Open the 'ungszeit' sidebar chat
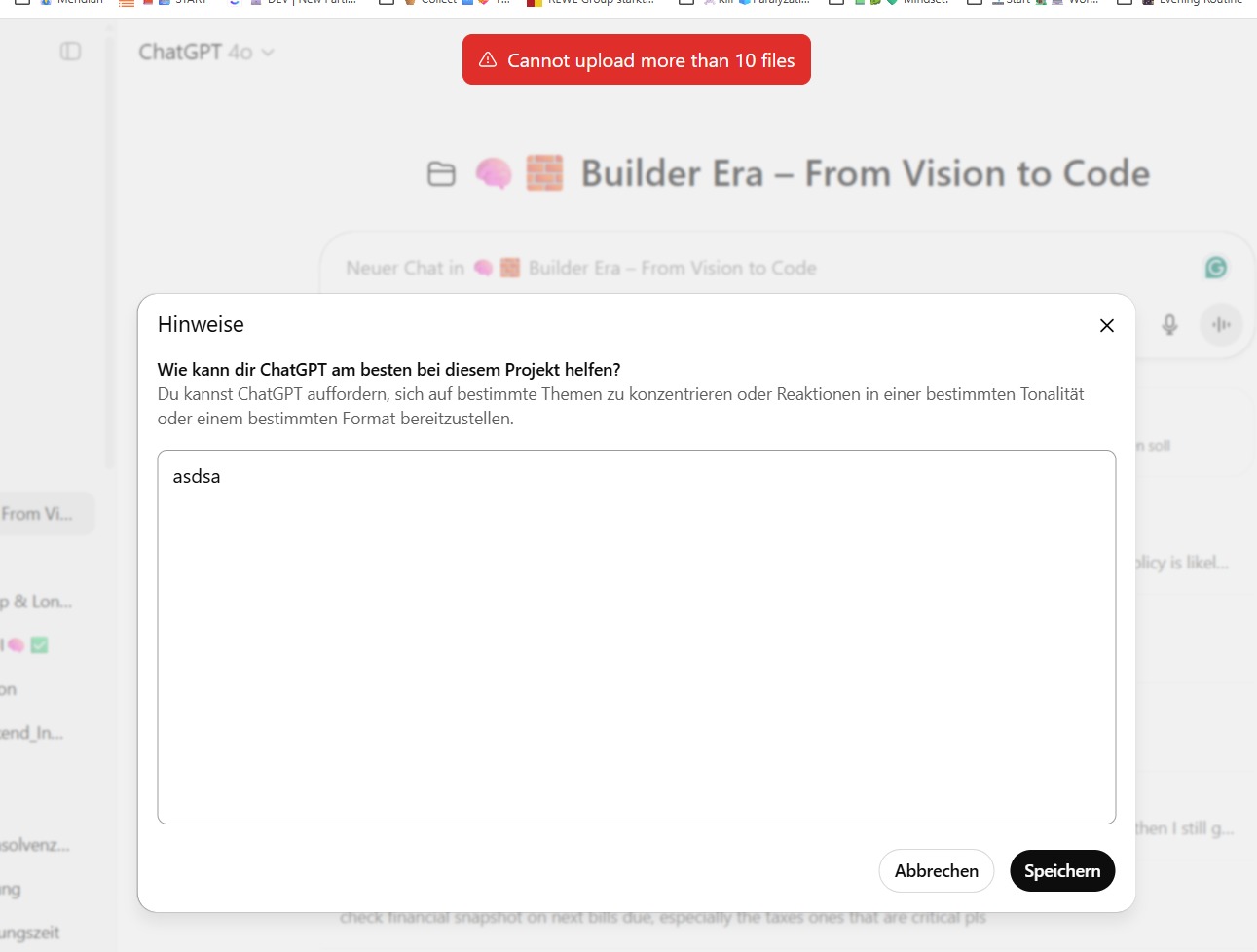 [x=30, y=933]
